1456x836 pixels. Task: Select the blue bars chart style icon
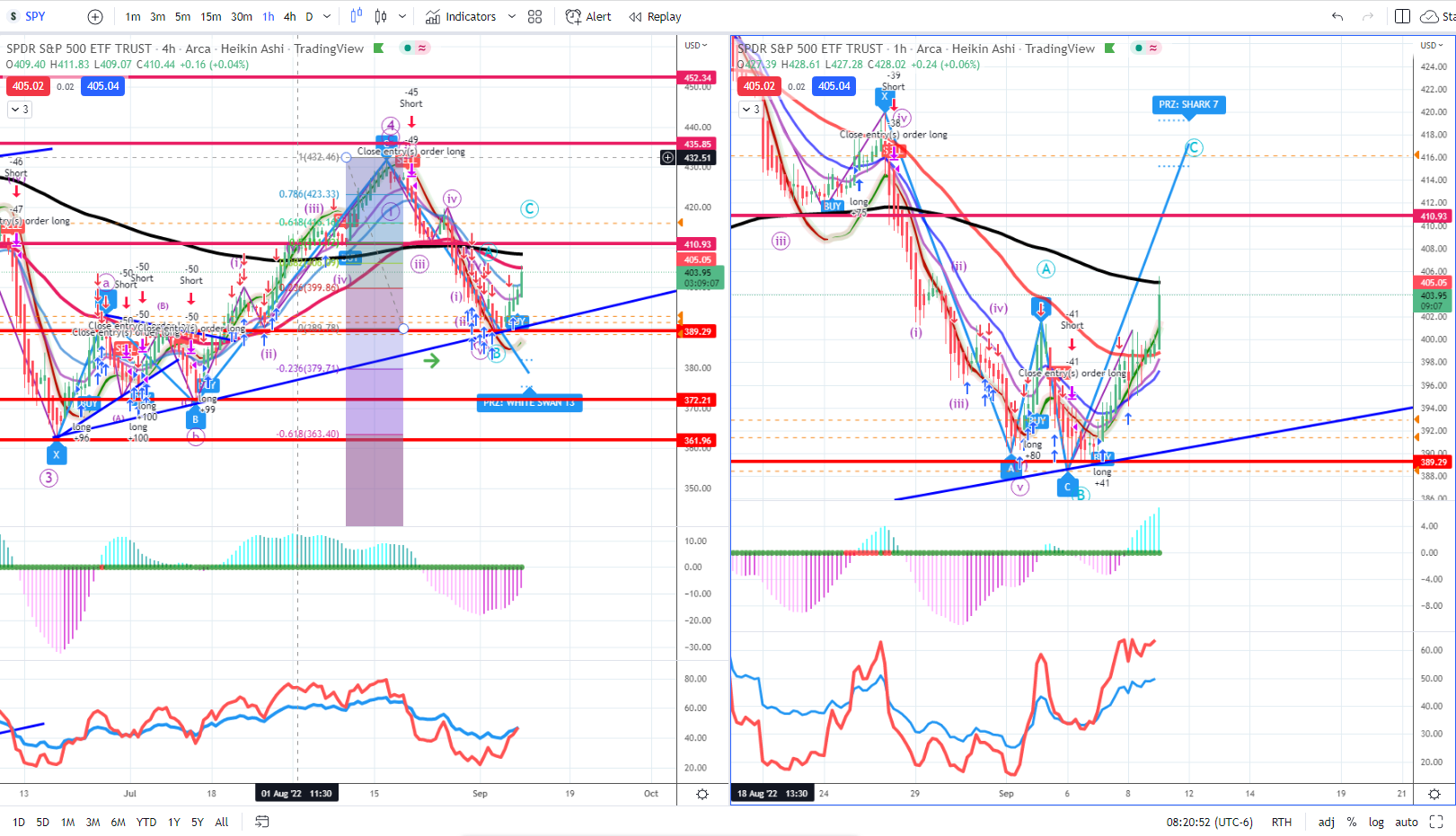[x=357, y=16]
